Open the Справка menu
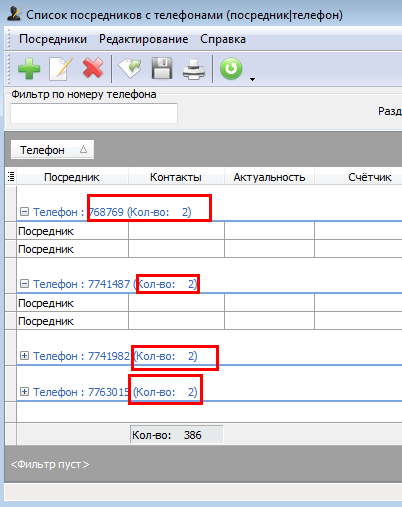Viewport: 402px width, 507px height. point(223,39)
